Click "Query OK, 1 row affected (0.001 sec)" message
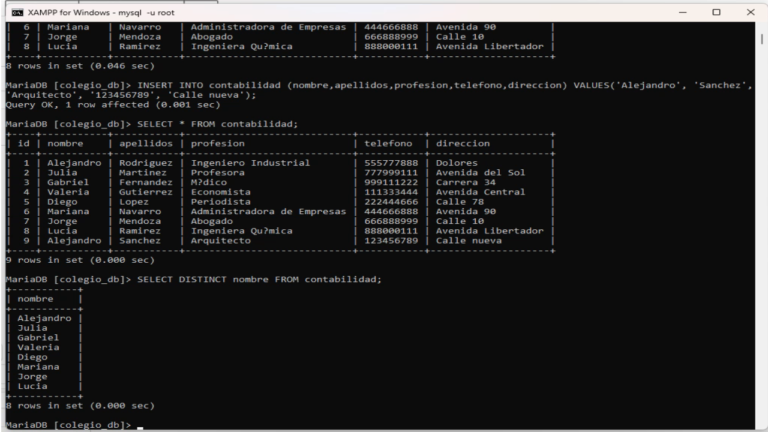The image size is (768, 432). pos(113,104)
